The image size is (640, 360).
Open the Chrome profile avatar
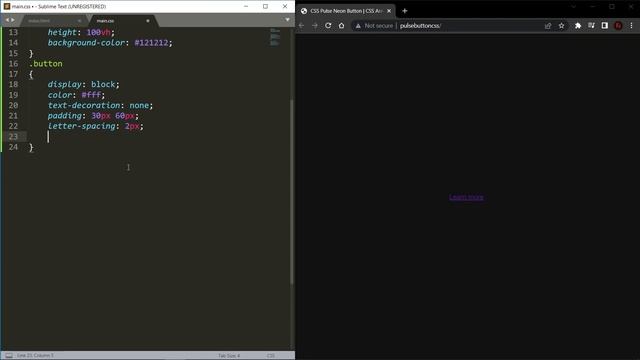point(618,26)
